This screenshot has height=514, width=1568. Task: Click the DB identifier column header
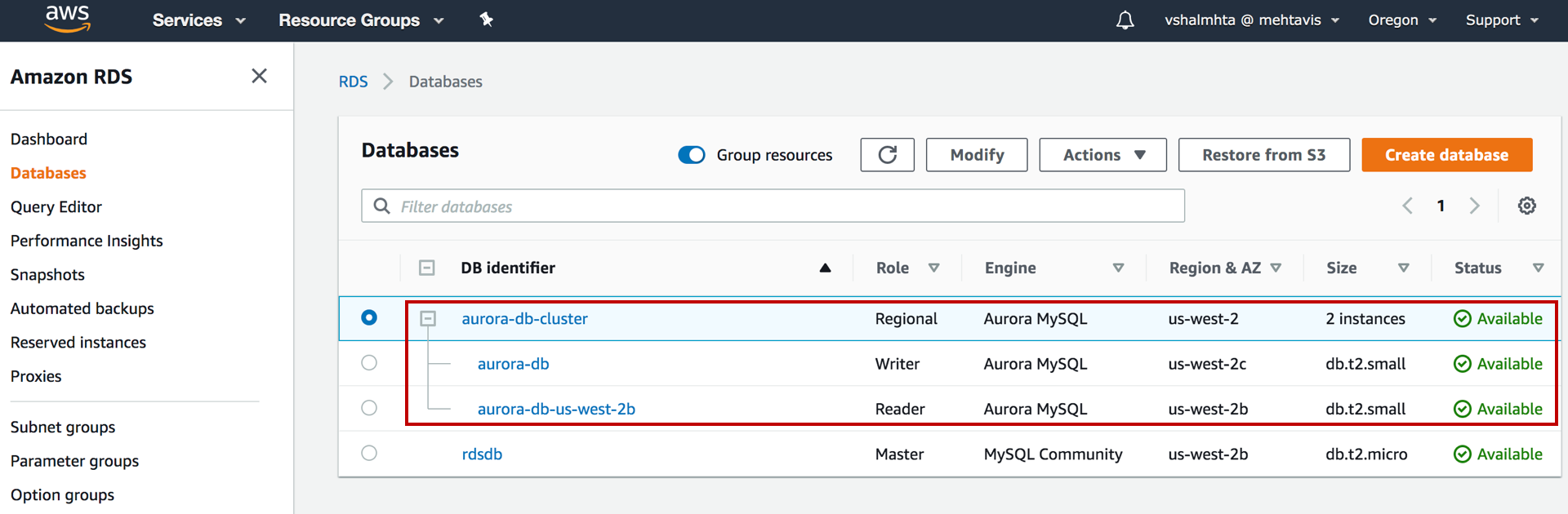(x=508, y=268)
